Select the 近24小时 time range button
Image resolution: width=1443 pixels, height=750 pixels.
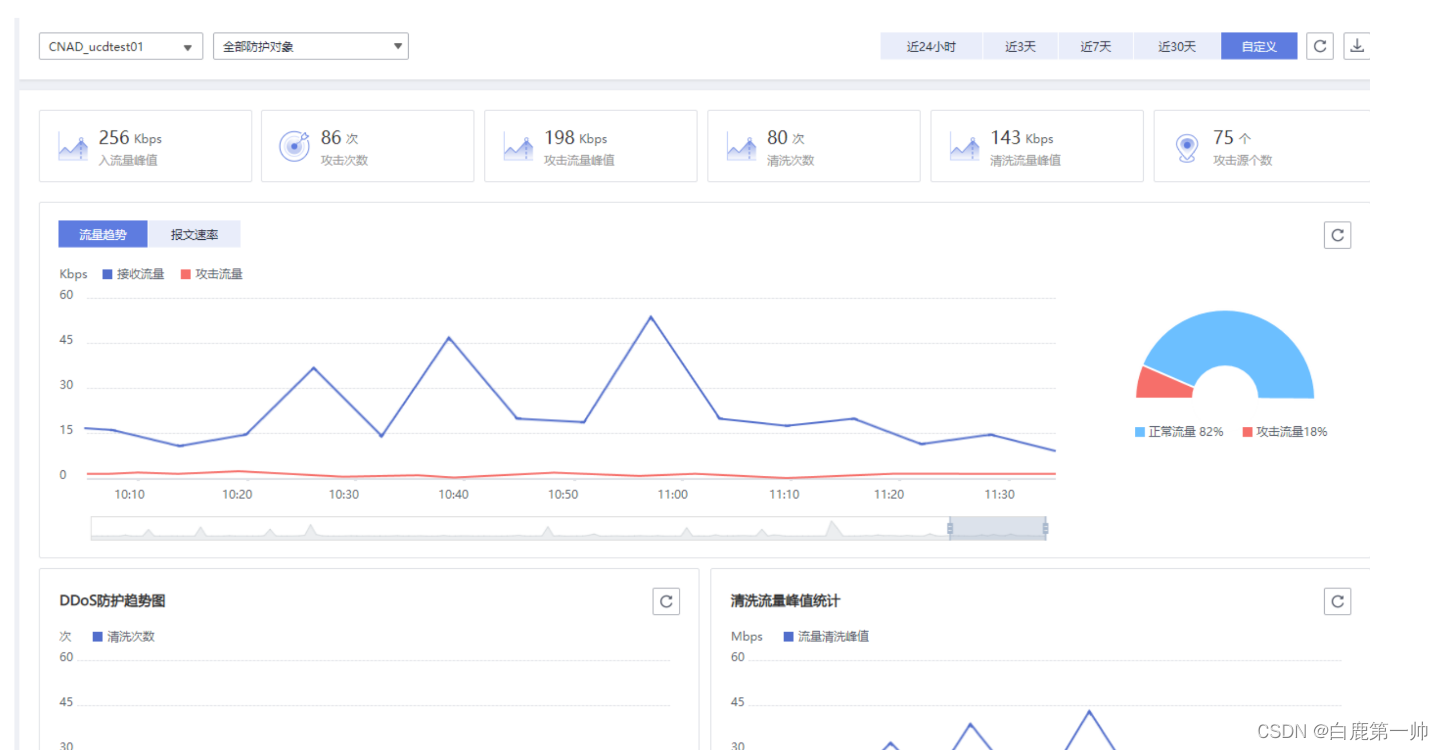click(931, 46)
